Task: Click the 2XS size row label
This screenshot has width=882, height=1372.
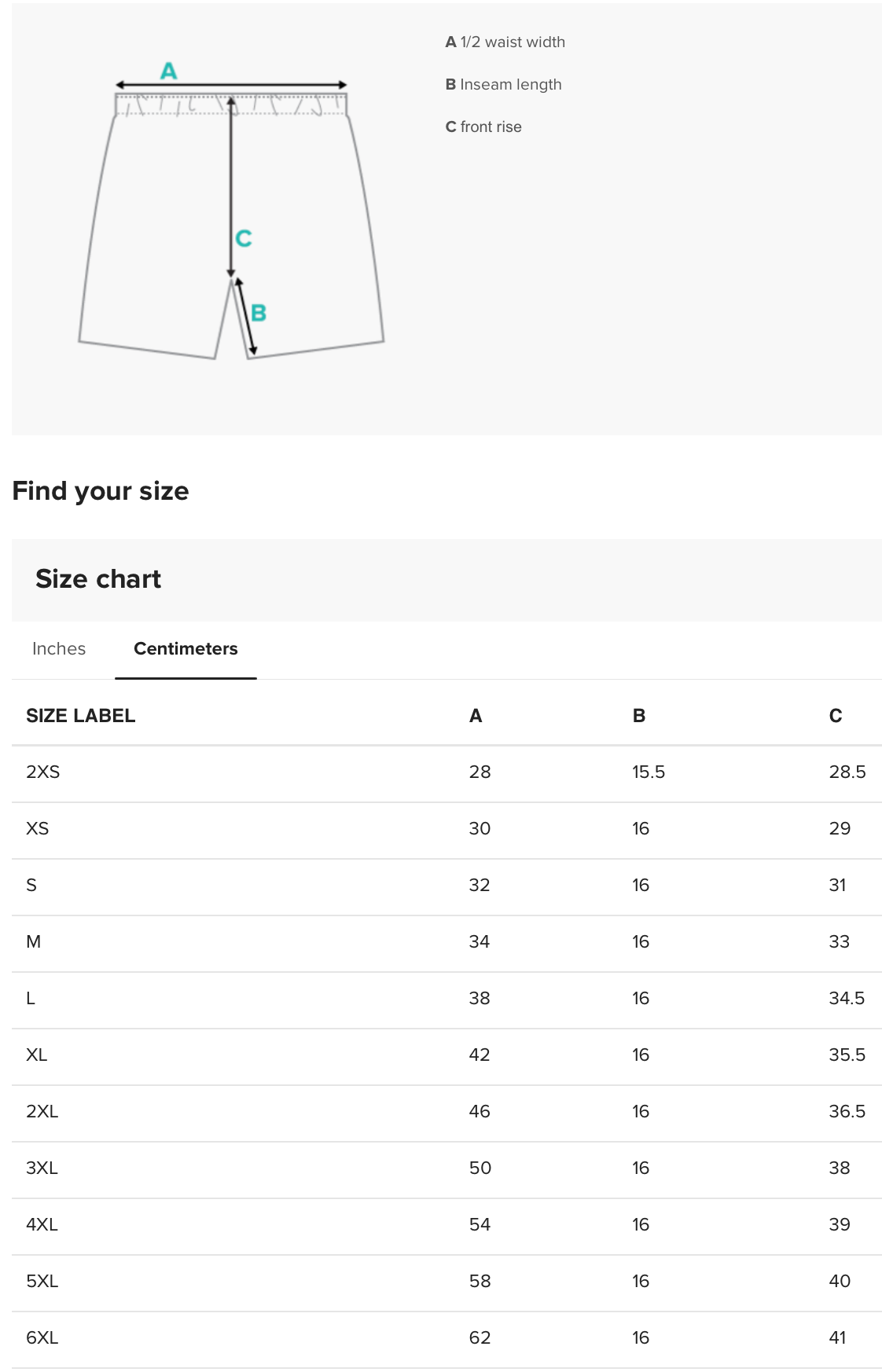Action: (43, 772)
